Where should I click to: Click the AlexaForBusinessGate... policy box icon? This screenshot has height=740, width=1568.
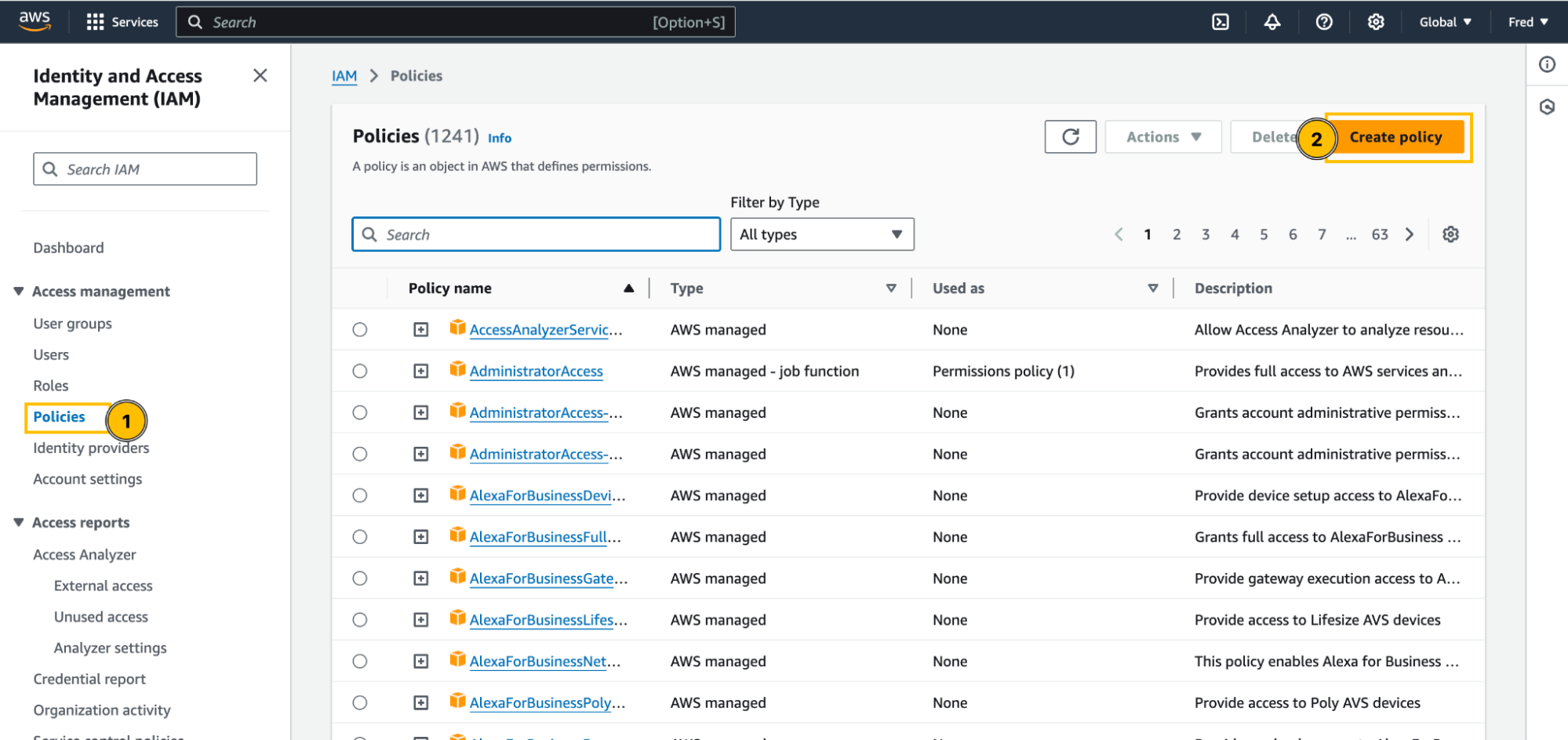pyautogui.click(x=457, y=576)
